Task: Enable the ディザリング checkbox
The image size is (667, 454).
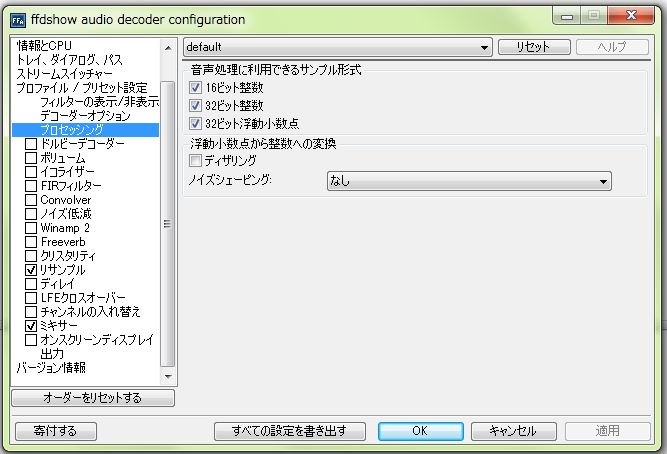Action: (195, 160)
